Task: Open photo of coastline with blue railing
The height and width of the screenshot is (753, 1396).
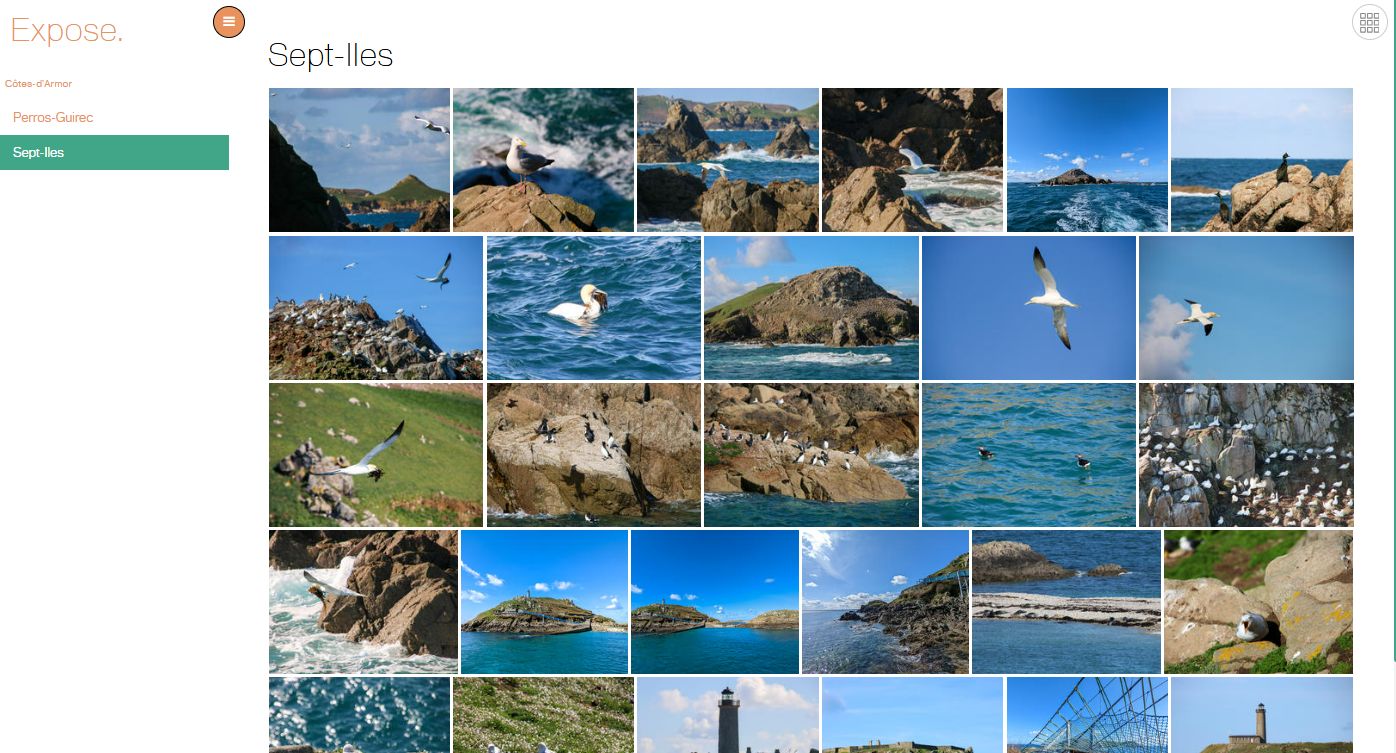Action: click(x=885, y=602)
